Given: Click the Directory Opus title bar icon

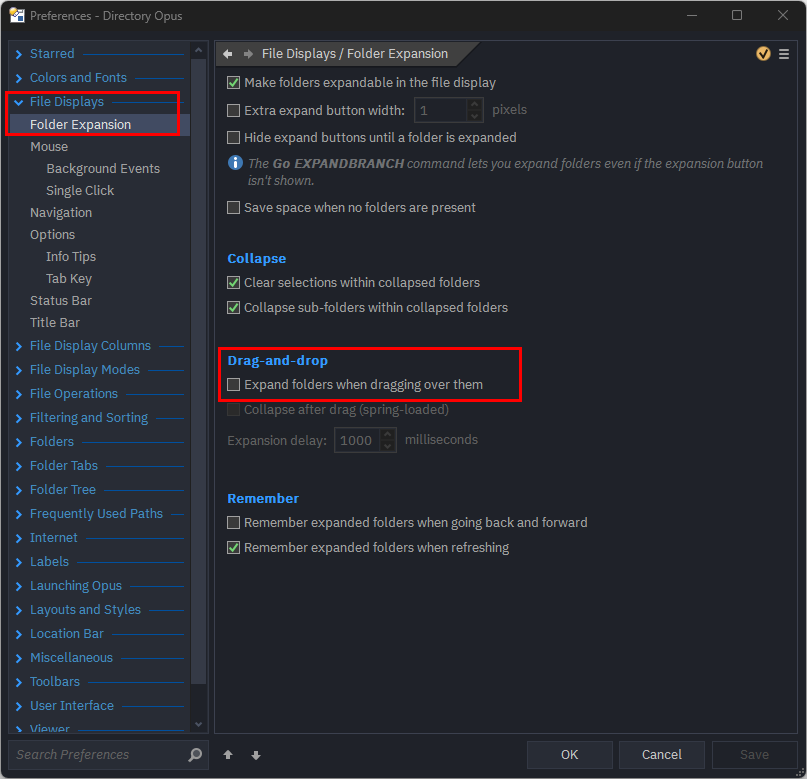Looking at the screenshot, I should click(x=17, y=15).
